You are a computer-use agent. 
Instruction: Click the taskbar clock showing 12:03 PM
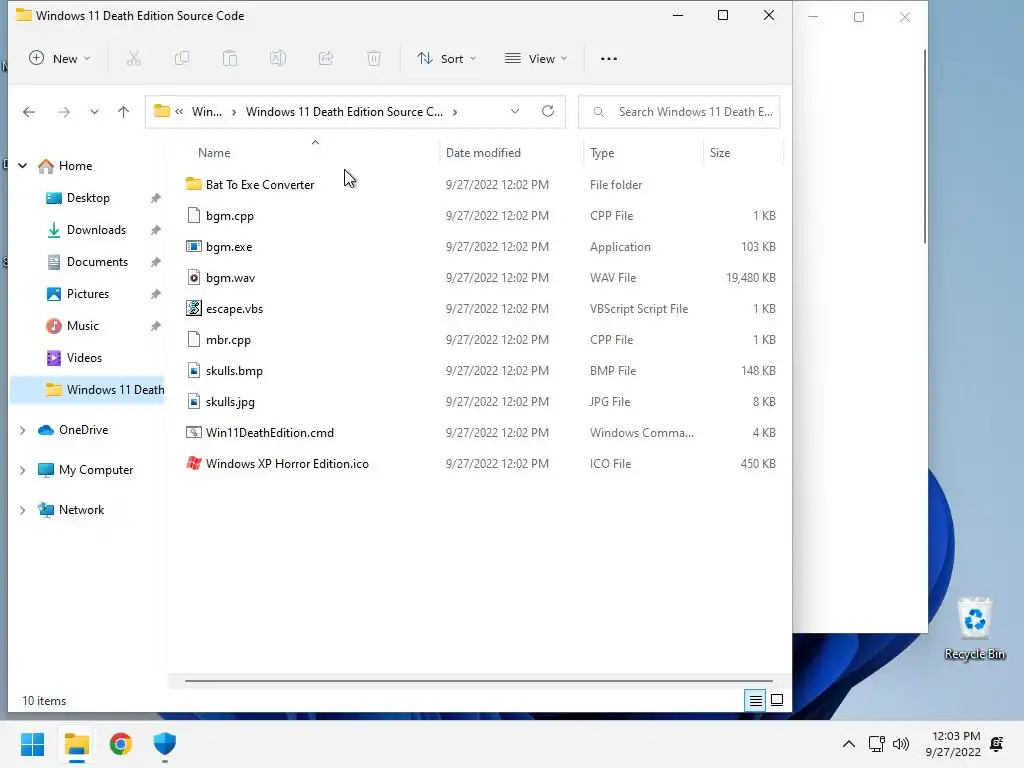[x=953, y=744]
